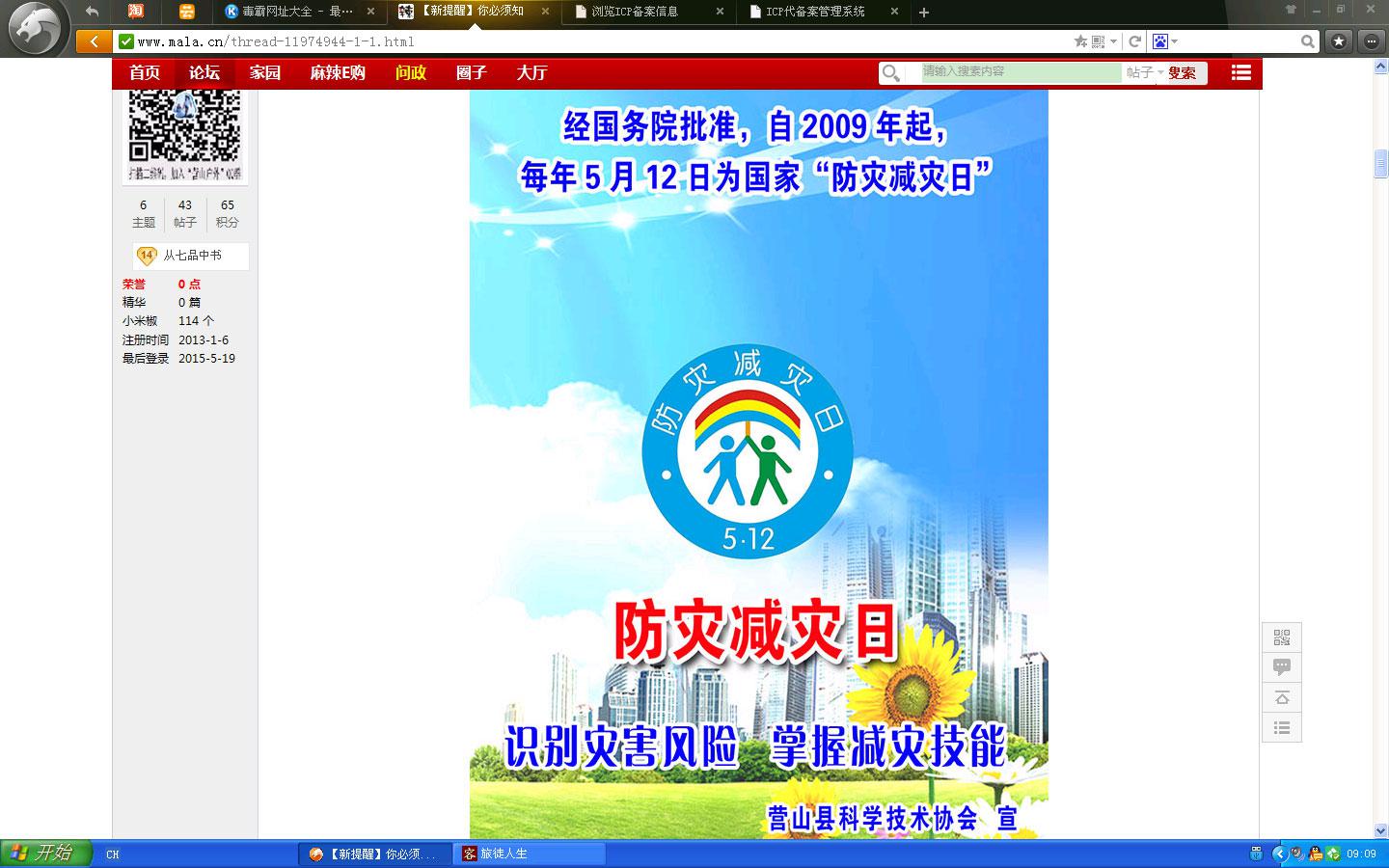Open the Baidu paw search engine selector
This screenshot has height=868, width=1389.
[1164, 41]
